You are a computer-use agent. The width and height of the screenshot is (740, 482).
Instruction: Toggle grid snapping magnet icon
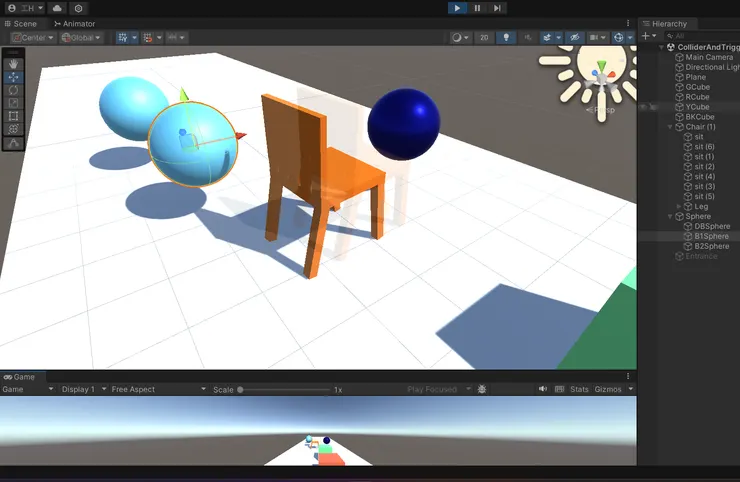[148, 37]
